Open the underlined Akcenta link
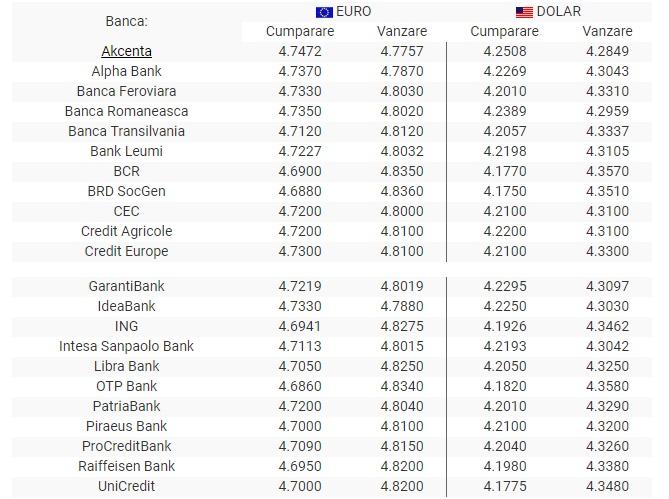 coord(126,51)
